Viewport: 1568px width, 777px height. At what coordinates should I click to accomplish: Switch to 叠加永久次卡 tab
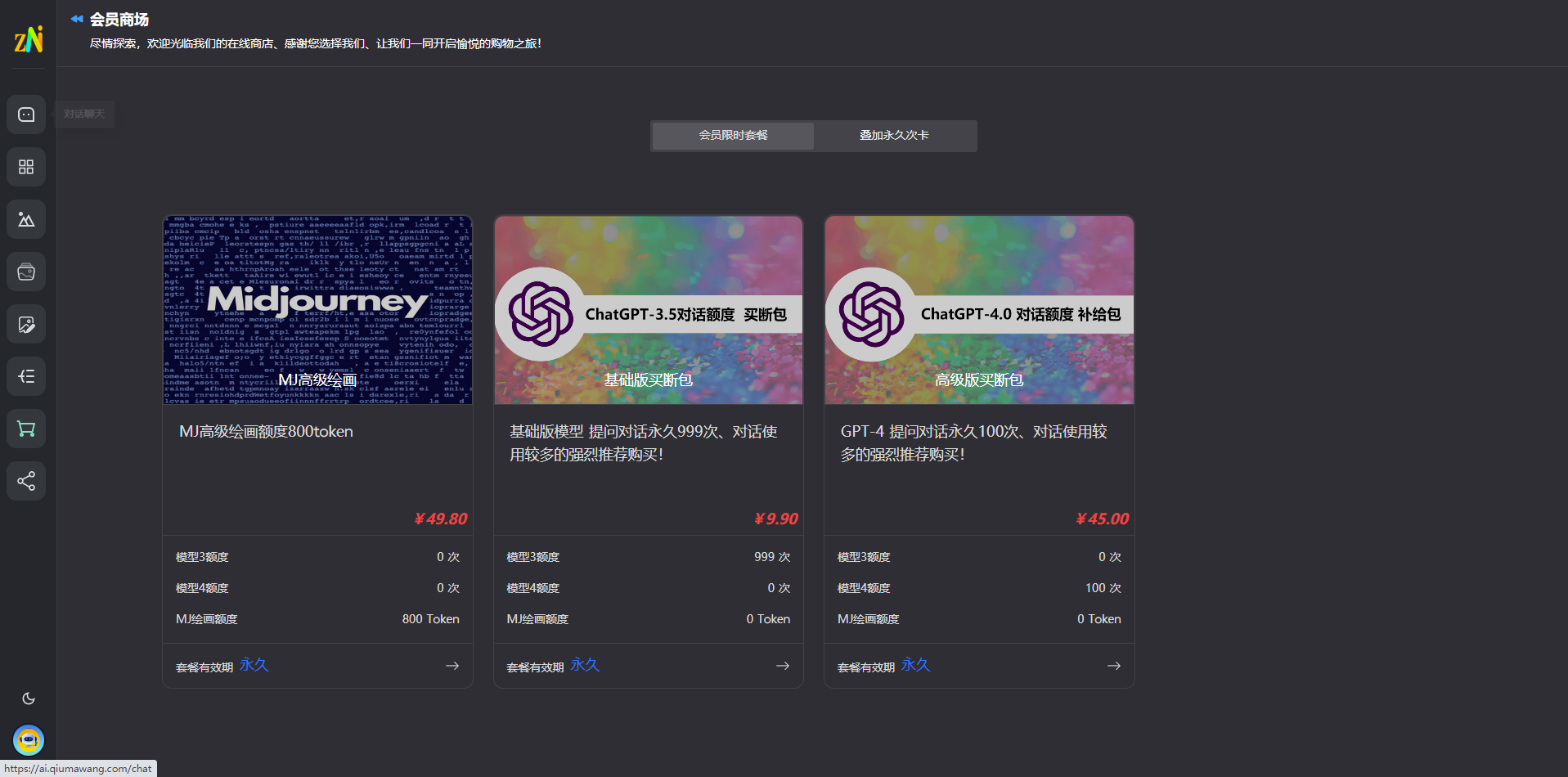pos(894,136)
